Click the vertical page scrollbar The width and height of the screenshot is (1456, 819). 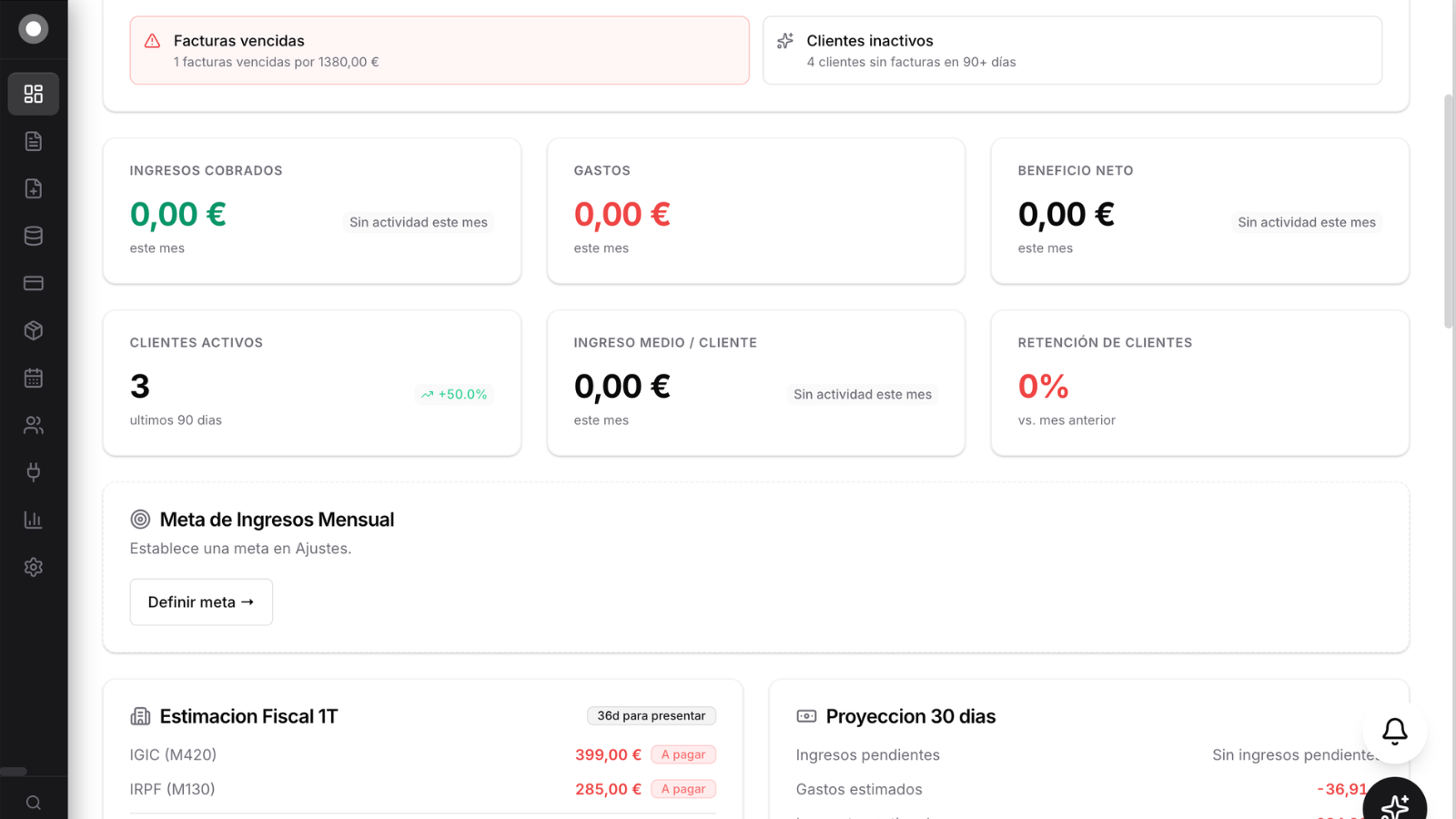point(1449,209)
